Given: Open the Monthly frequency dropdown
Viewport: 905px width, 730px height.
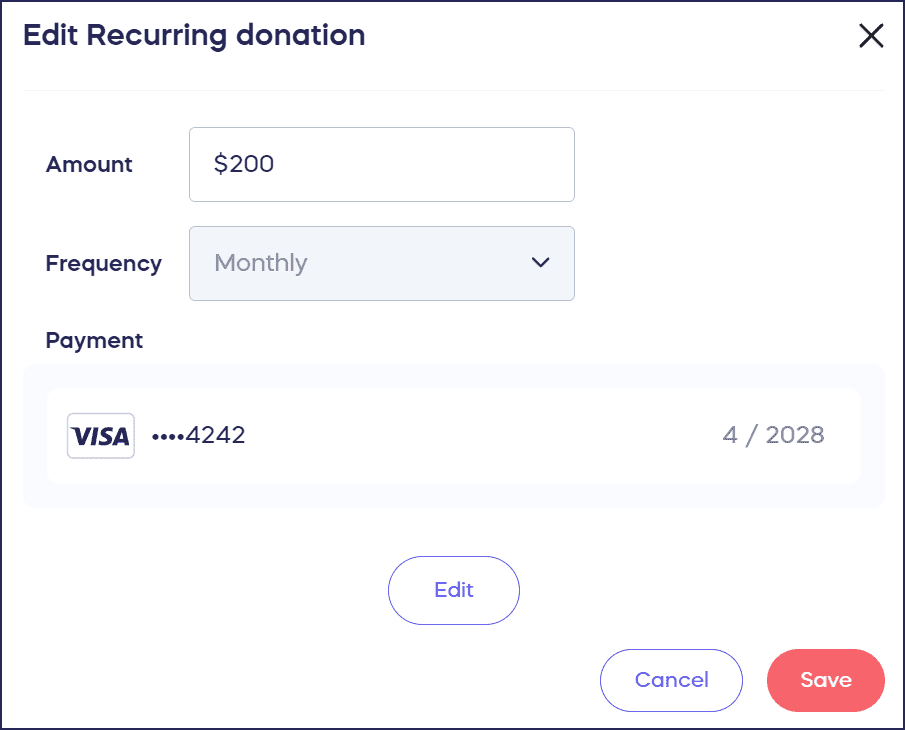Looking at the screenshot, I should point(381,263).
